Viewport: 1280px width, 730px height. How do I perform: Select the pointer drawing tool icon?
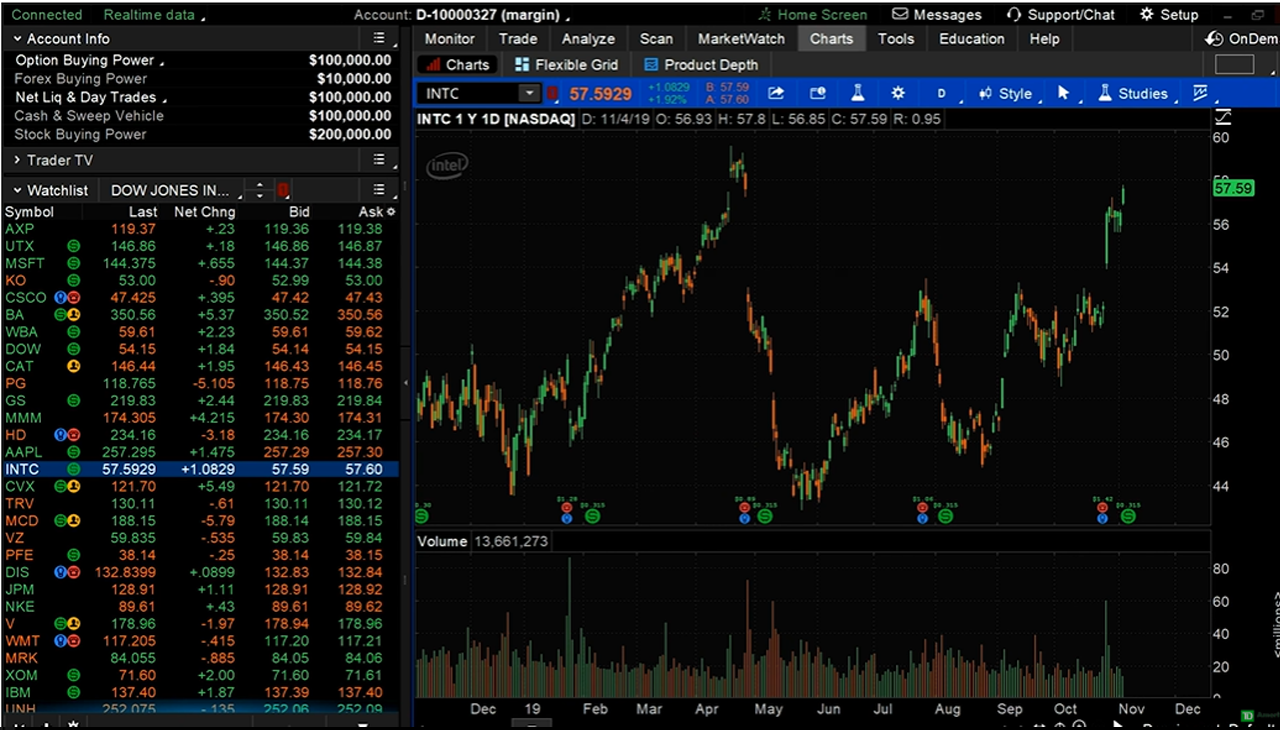click(x=1063, y=93)
